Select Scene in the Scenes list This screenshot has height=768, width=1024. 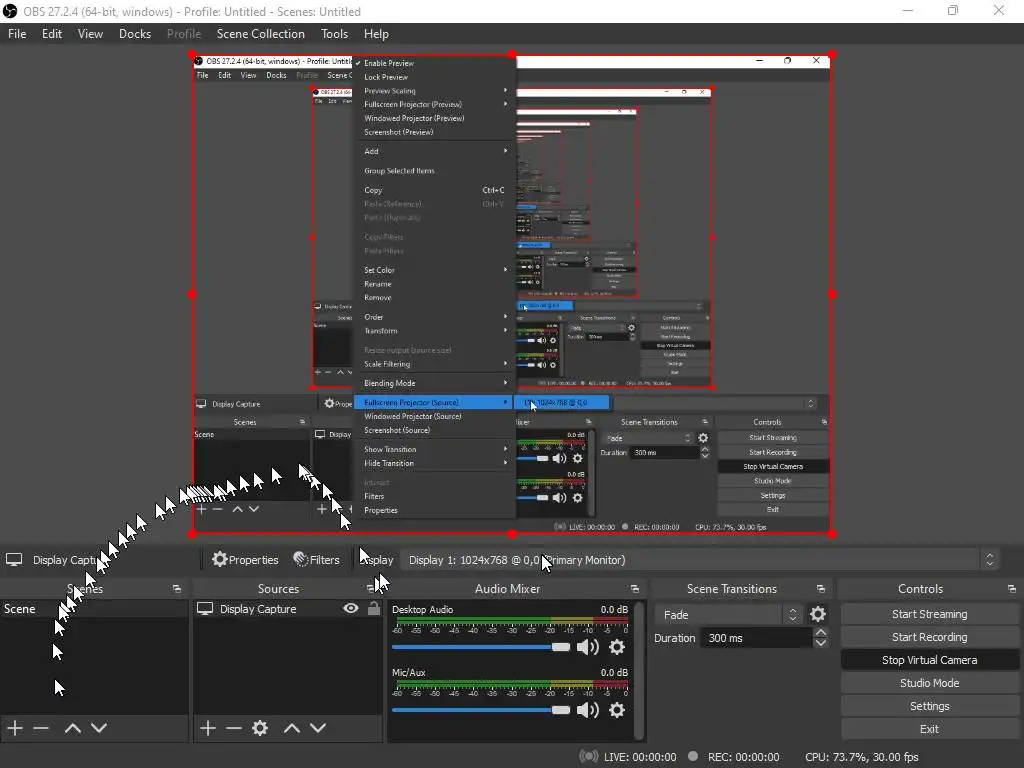(94, 609)
